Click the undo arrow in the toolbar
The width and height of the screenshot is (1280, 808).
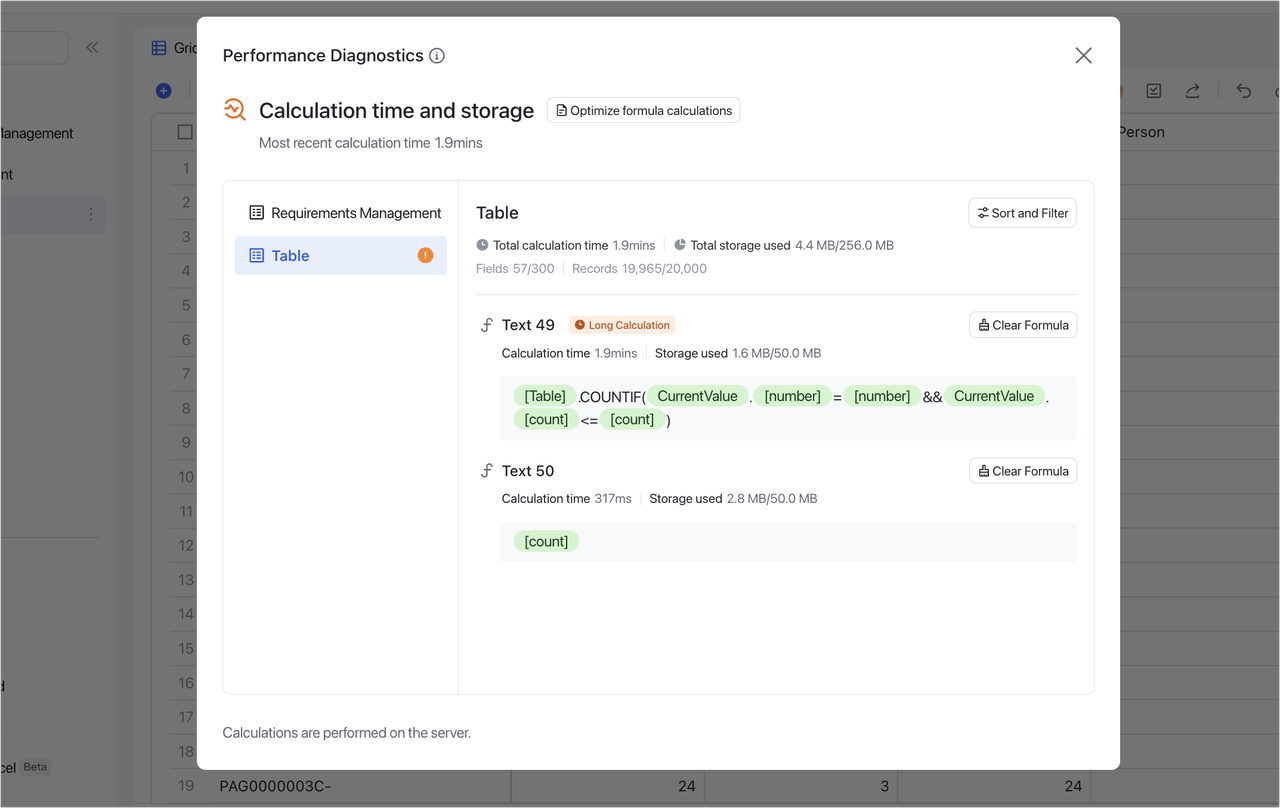[1243, 91]
